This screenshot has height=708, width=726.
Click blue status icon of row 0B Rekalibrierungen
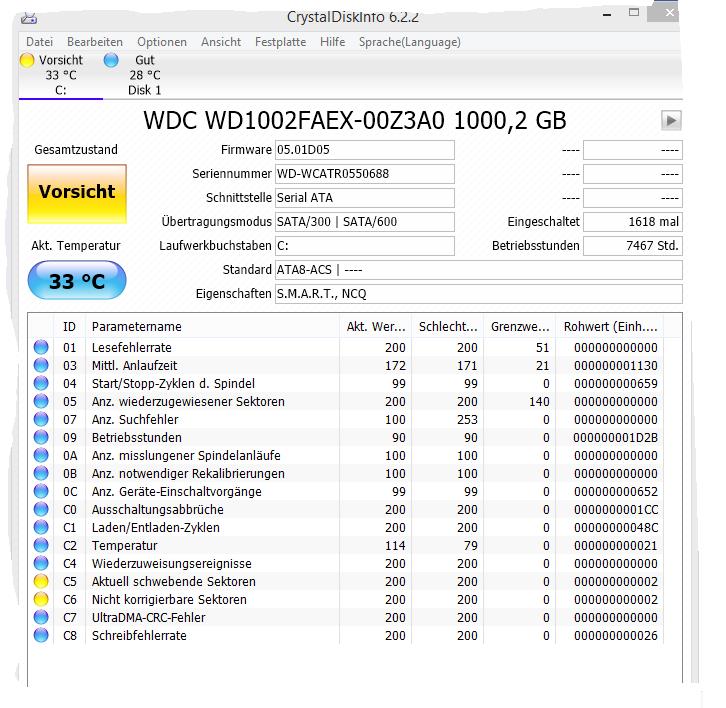click(41, 473)
